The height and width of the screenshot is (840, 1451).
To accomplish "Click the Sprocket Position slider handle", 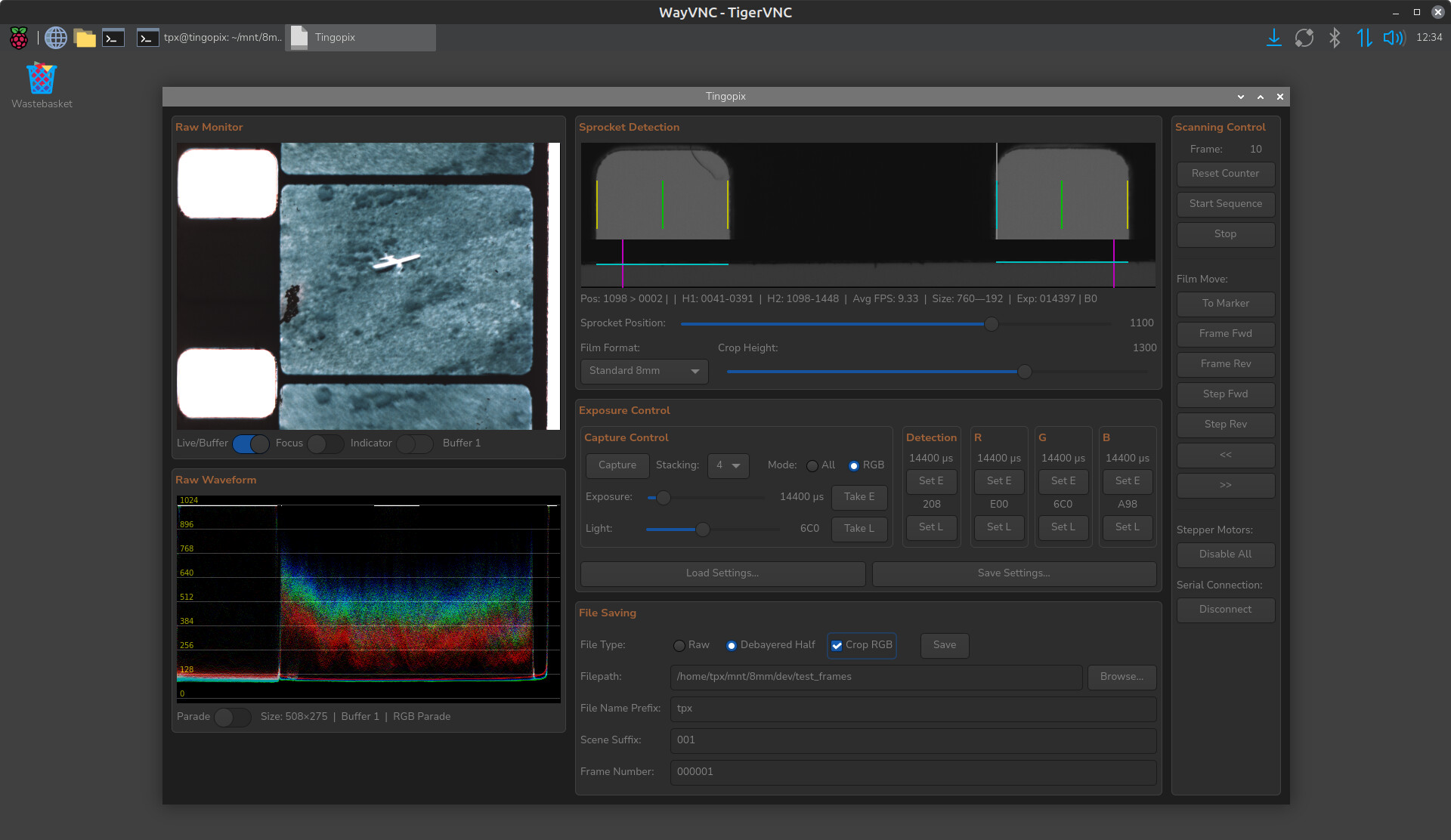I will coord(992,324).
